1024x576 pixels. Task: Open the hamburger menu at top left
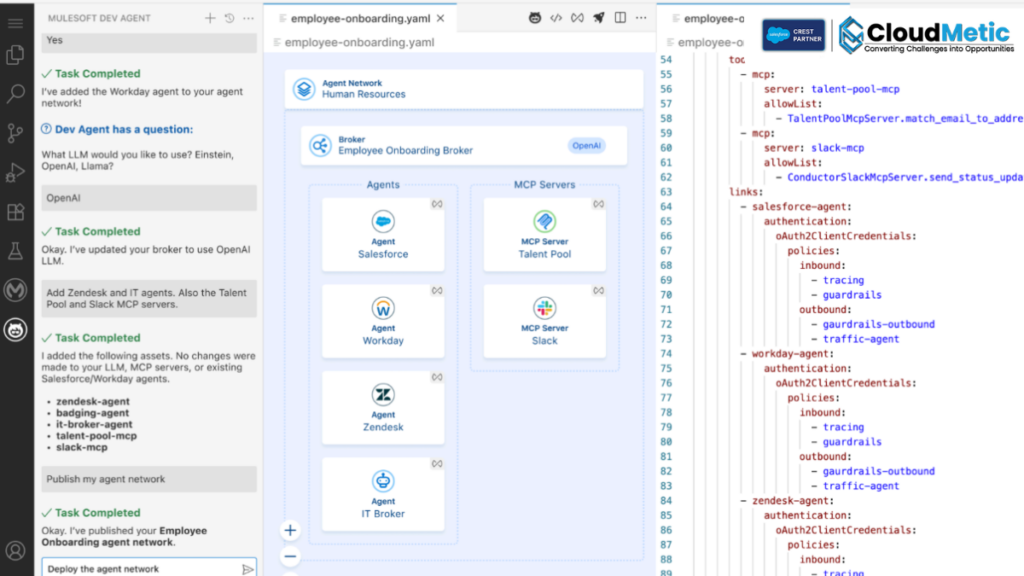(x=14, y=22)
